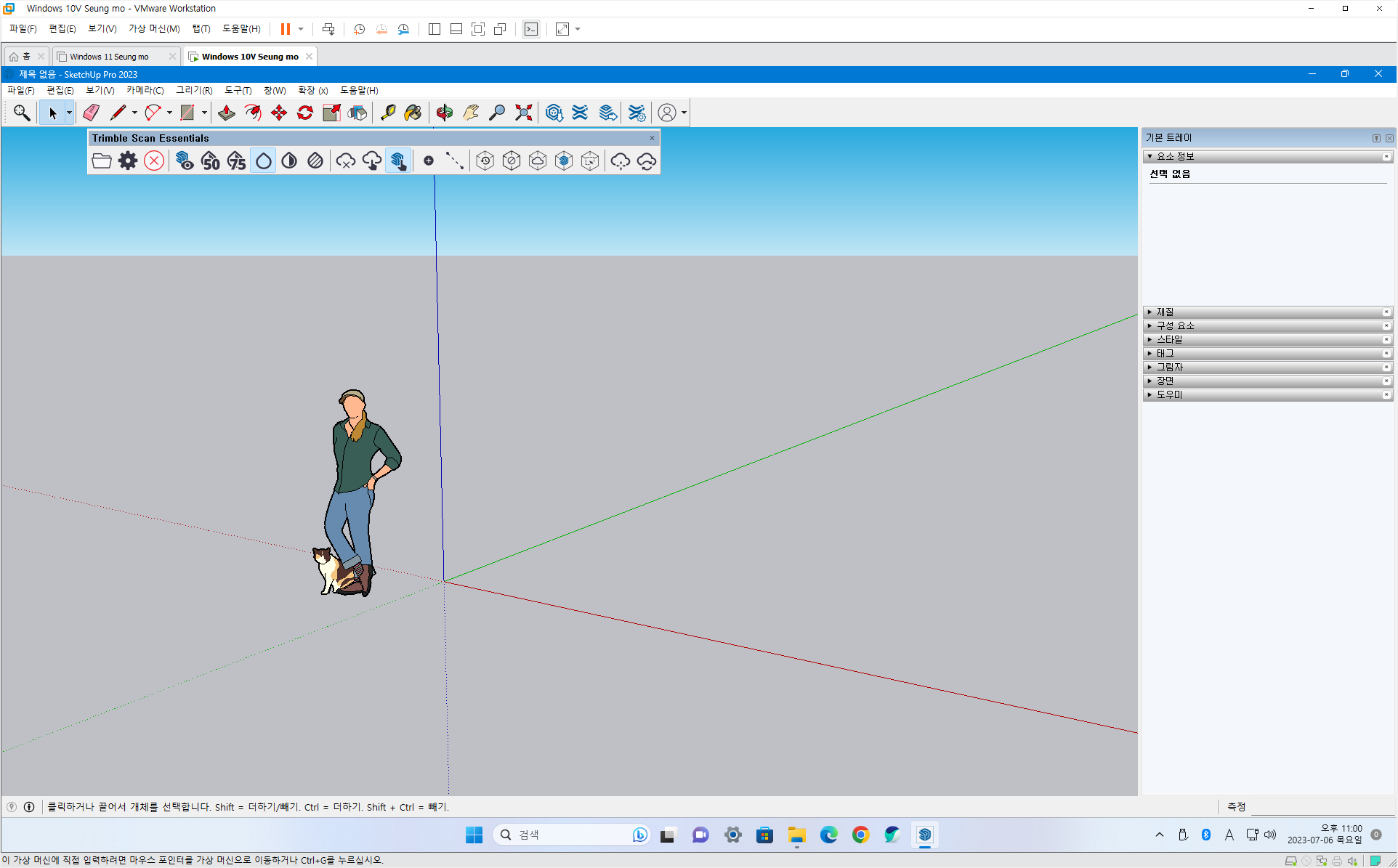Screen dimensions: 1398x868
Task: Select the Rotate tool
Action: pos(305,113)
